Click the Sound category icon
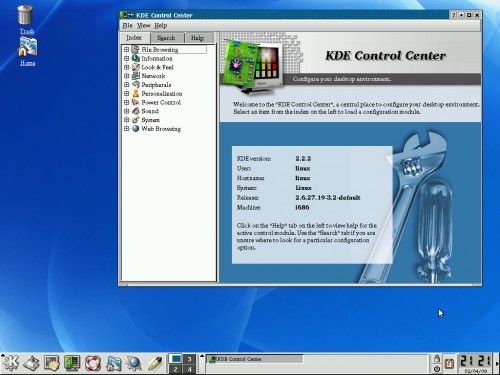This screenshot has width=500, height=375. (x=135, y=111)
